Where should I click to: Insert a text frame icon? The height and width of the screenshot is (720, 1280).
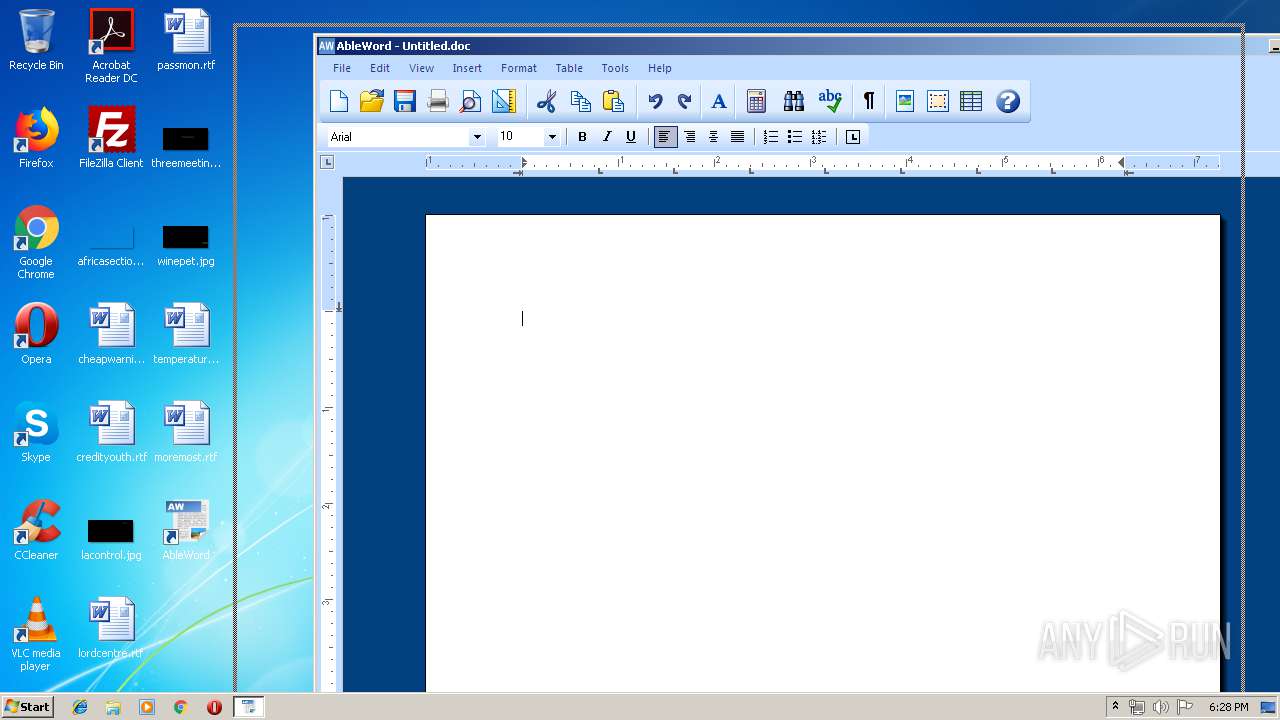(938, 101)
